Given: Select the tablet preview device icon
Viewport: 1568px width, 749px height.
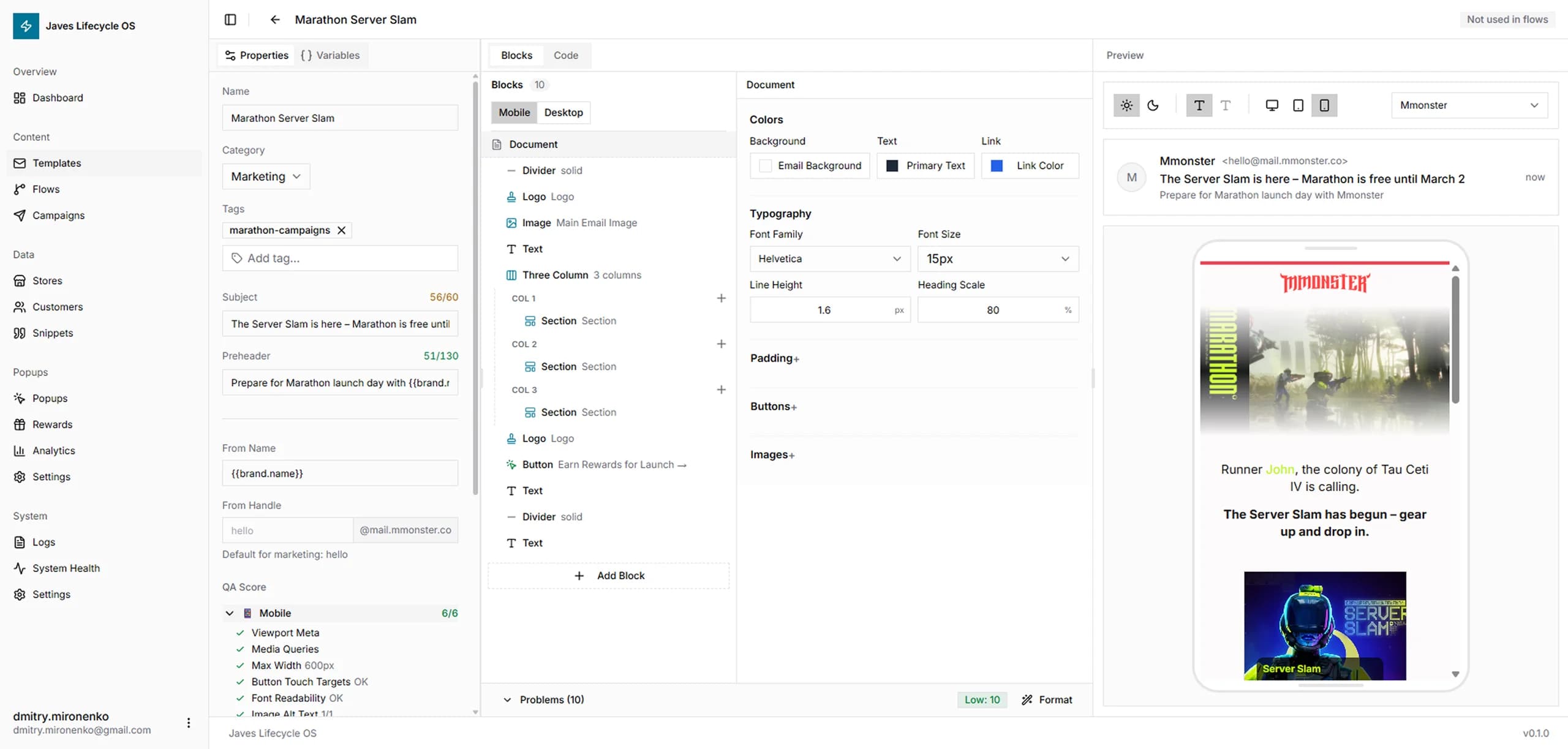Looking at the screenshot, I should point(1298,105).
